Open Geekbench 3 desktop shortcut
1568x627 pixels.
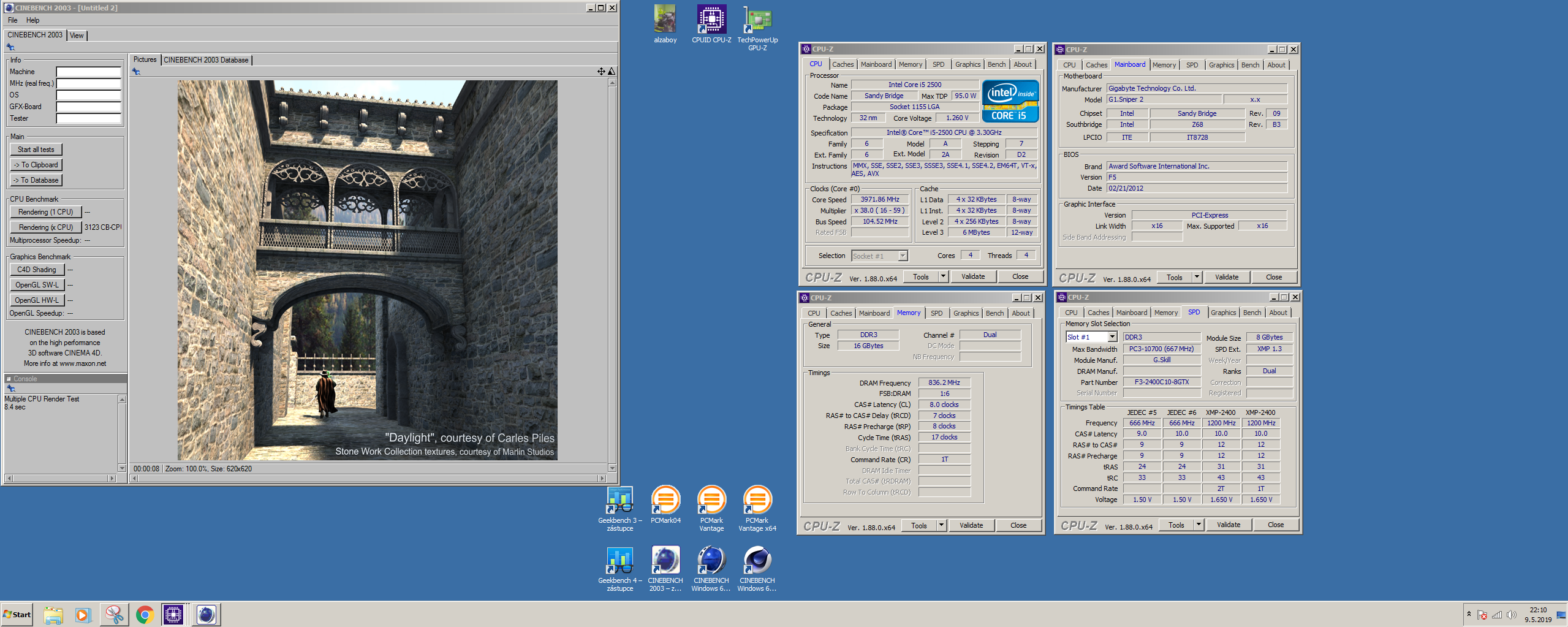pos(619,509)
